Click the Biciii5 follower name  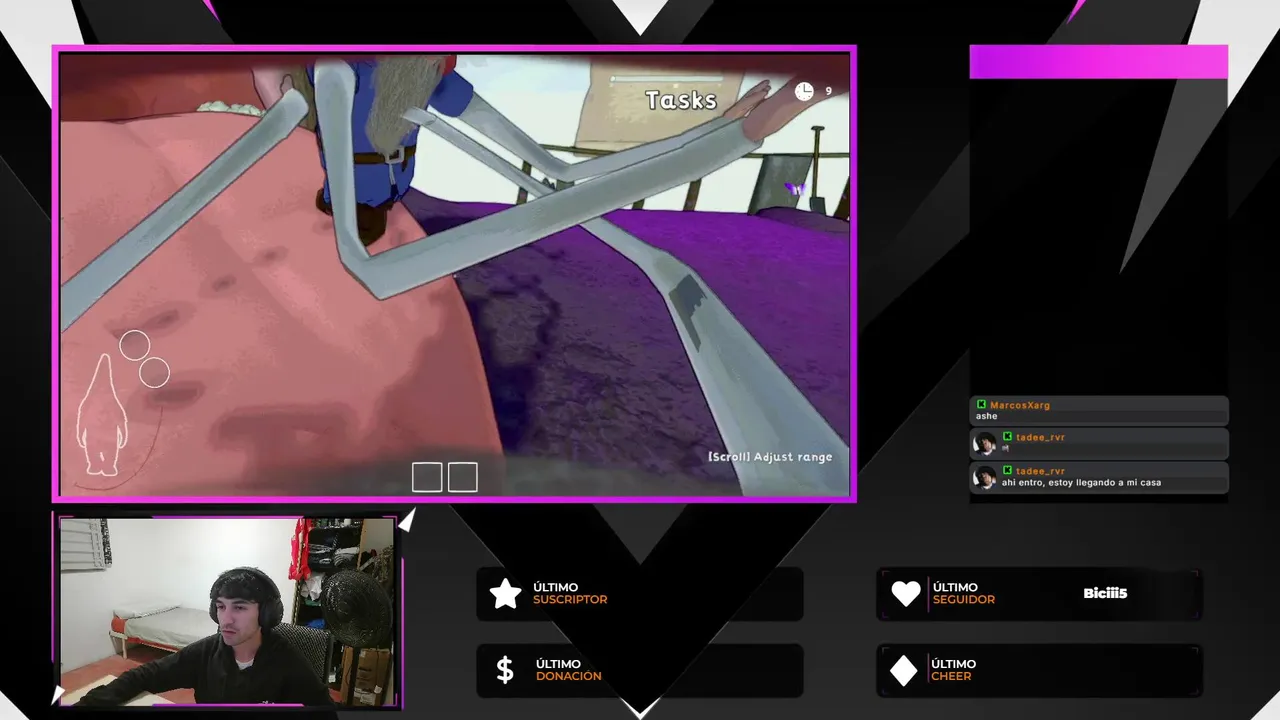(x=1105, y=594)
